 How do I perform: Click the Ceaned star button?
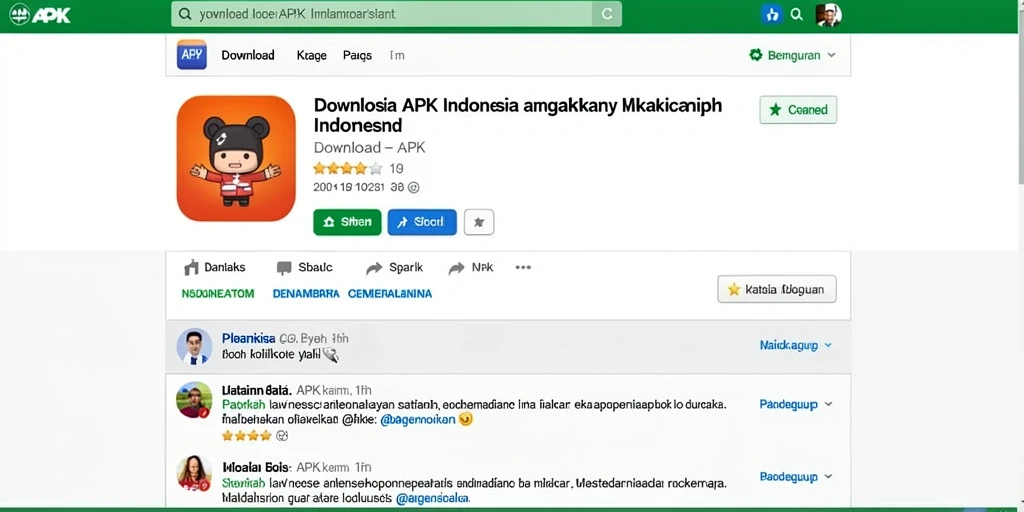(798, 110)
